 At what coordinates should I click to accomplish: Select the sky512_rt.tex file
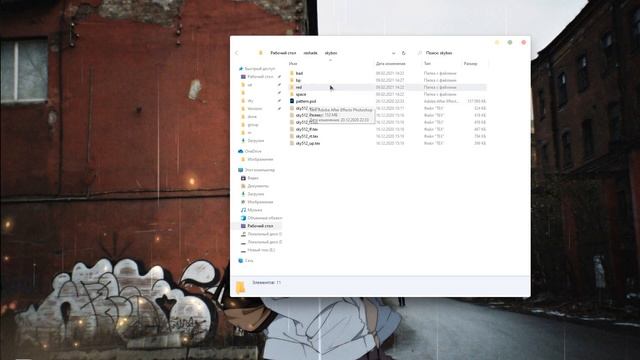pos(307,136)
